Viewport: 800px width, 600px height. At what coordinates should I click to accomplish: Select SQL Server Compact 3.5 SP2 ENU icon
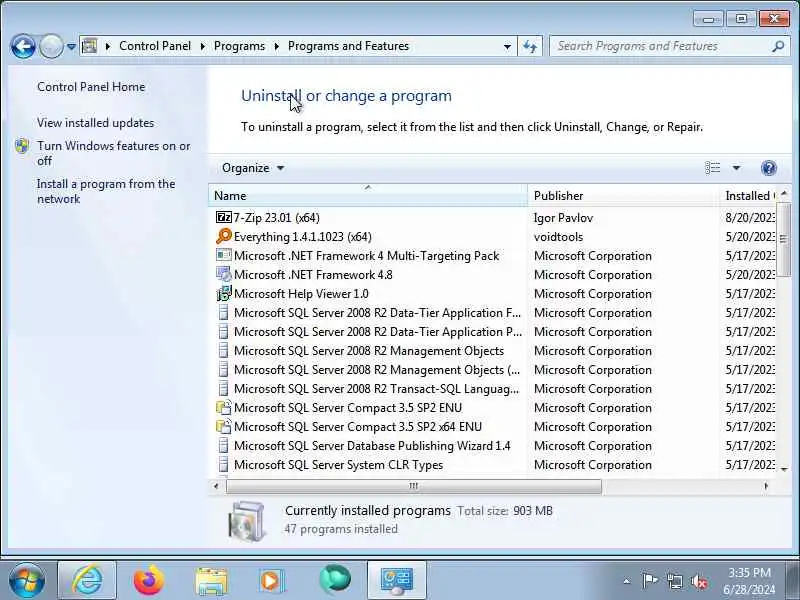[223, 407]
